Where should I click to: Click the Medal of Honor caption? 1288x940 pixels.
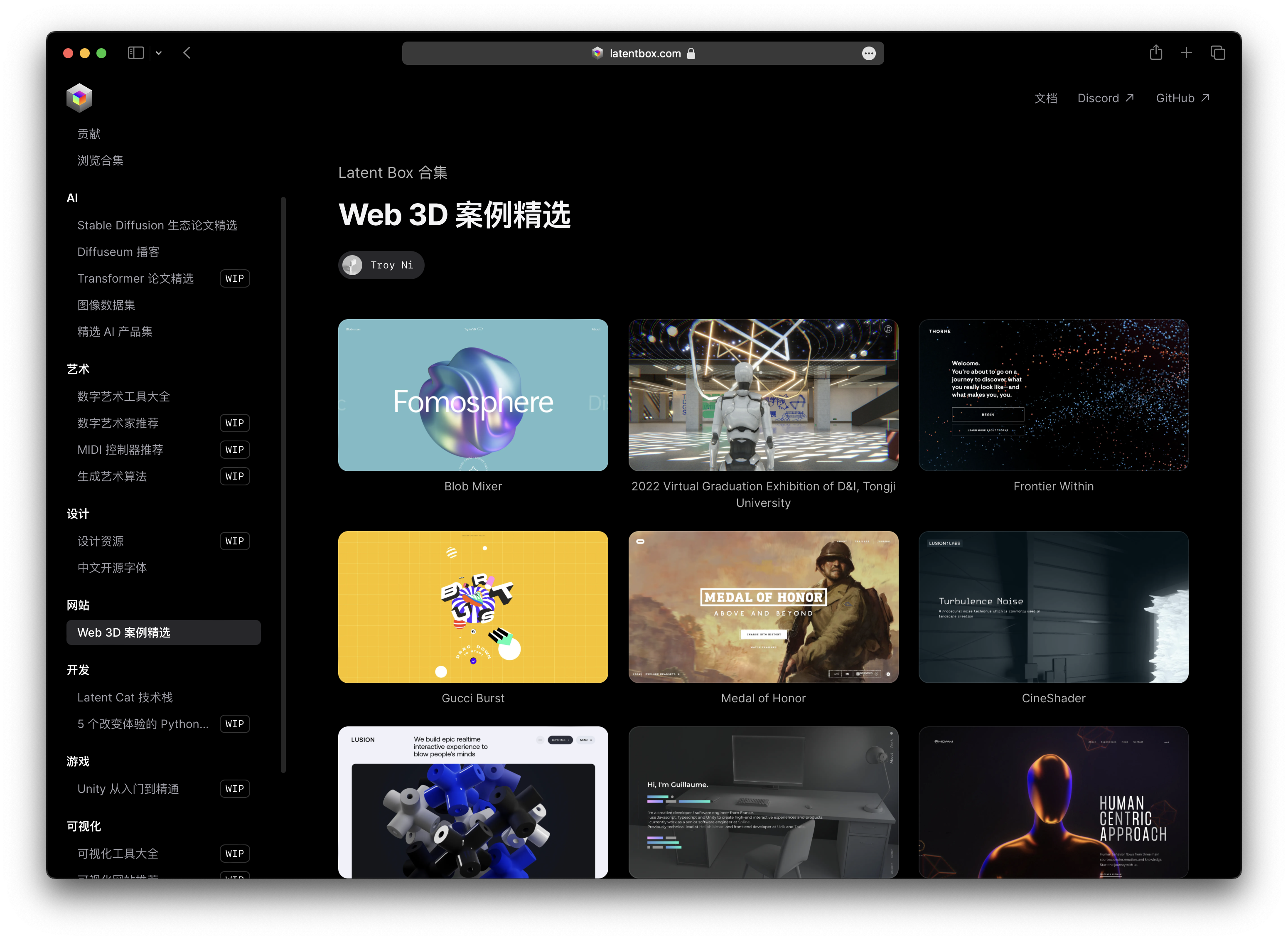(763, 699)
